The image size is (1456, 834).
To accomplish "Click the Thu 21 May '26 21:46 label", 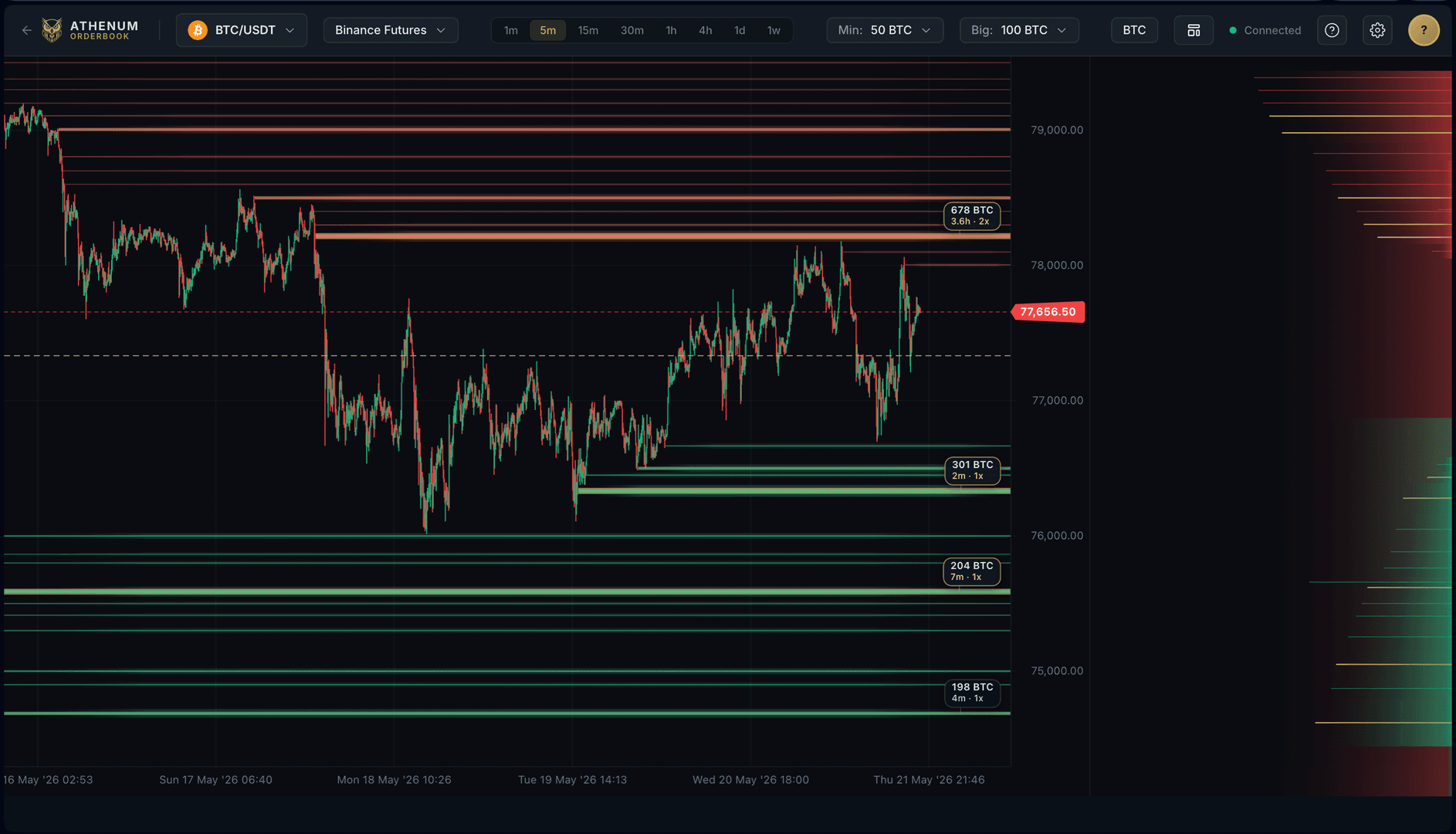I will 929,780.
